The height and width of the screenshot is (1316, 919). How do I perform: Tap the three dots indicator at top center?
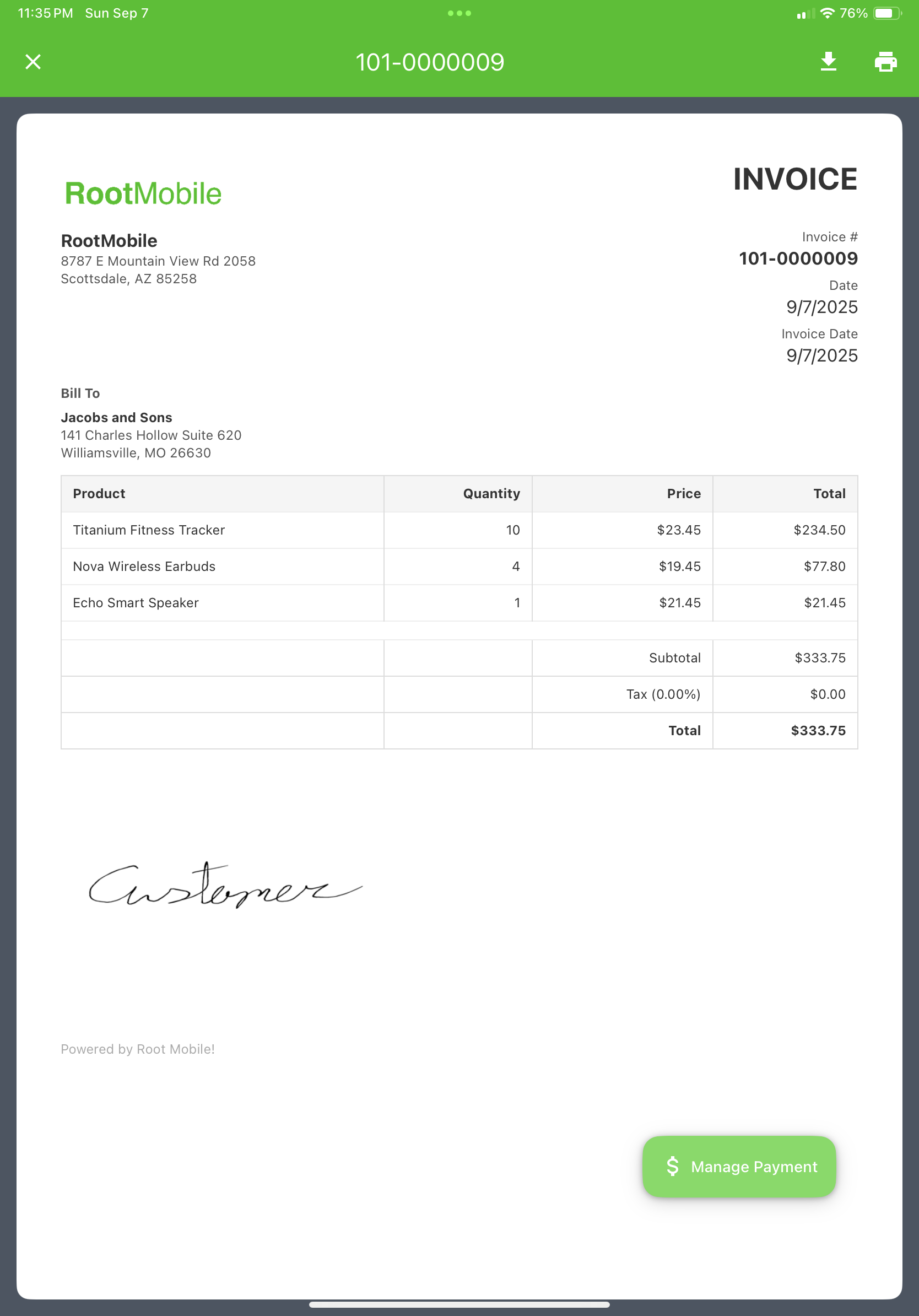pos(459,12)
